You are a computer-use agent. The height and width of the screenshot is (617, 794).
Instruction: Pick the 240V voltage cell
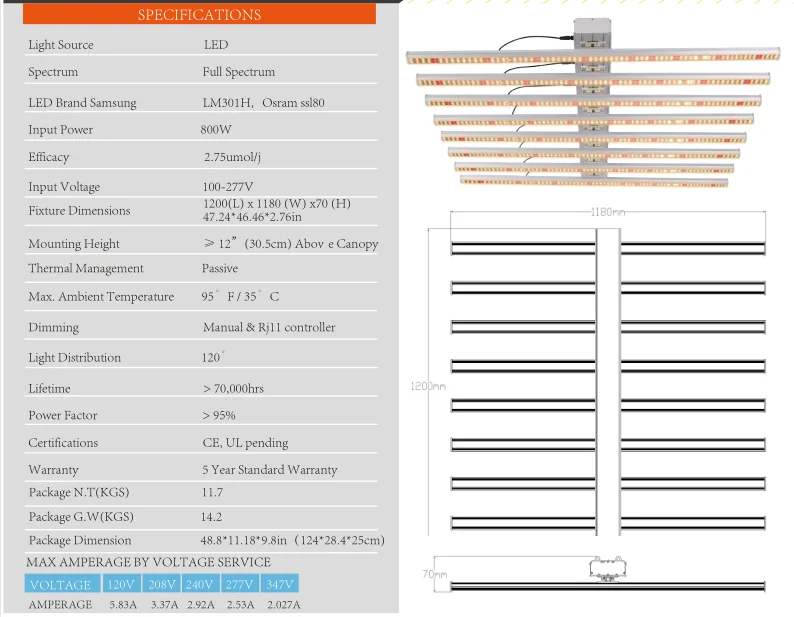(201, 585)
